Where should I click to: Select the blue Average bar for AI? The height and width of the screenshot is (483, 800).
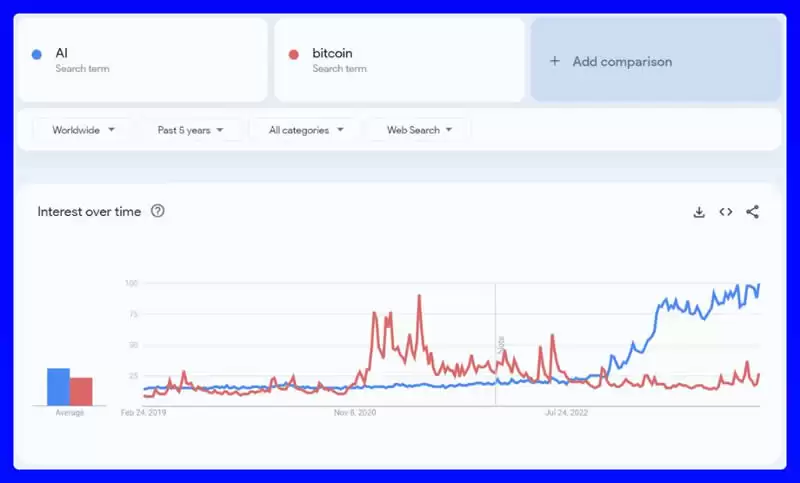pyautogui.click(x=58, y=387)
